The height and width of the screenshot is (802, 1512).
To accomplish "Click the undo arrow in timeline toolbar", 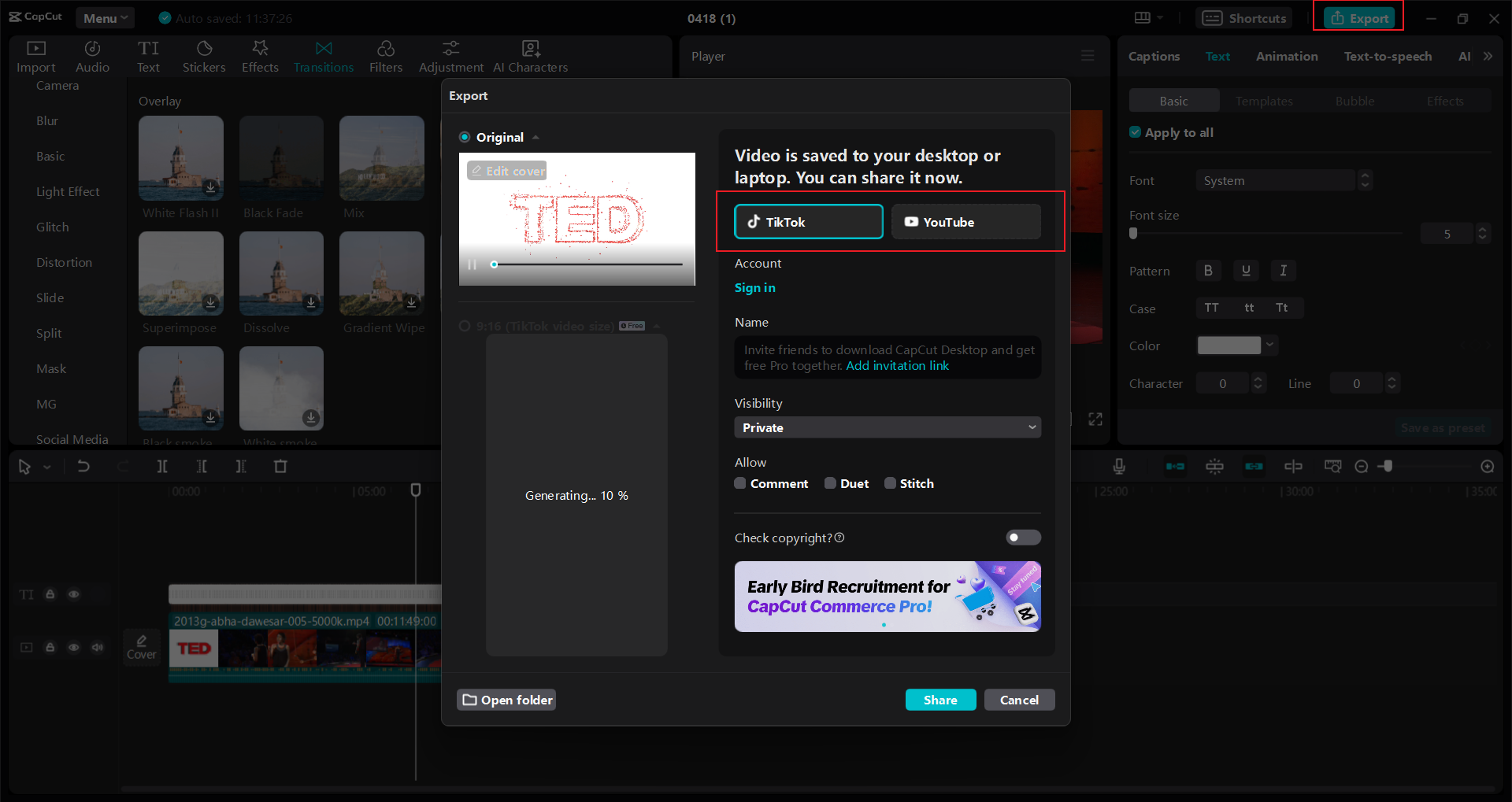I will 83,466.
